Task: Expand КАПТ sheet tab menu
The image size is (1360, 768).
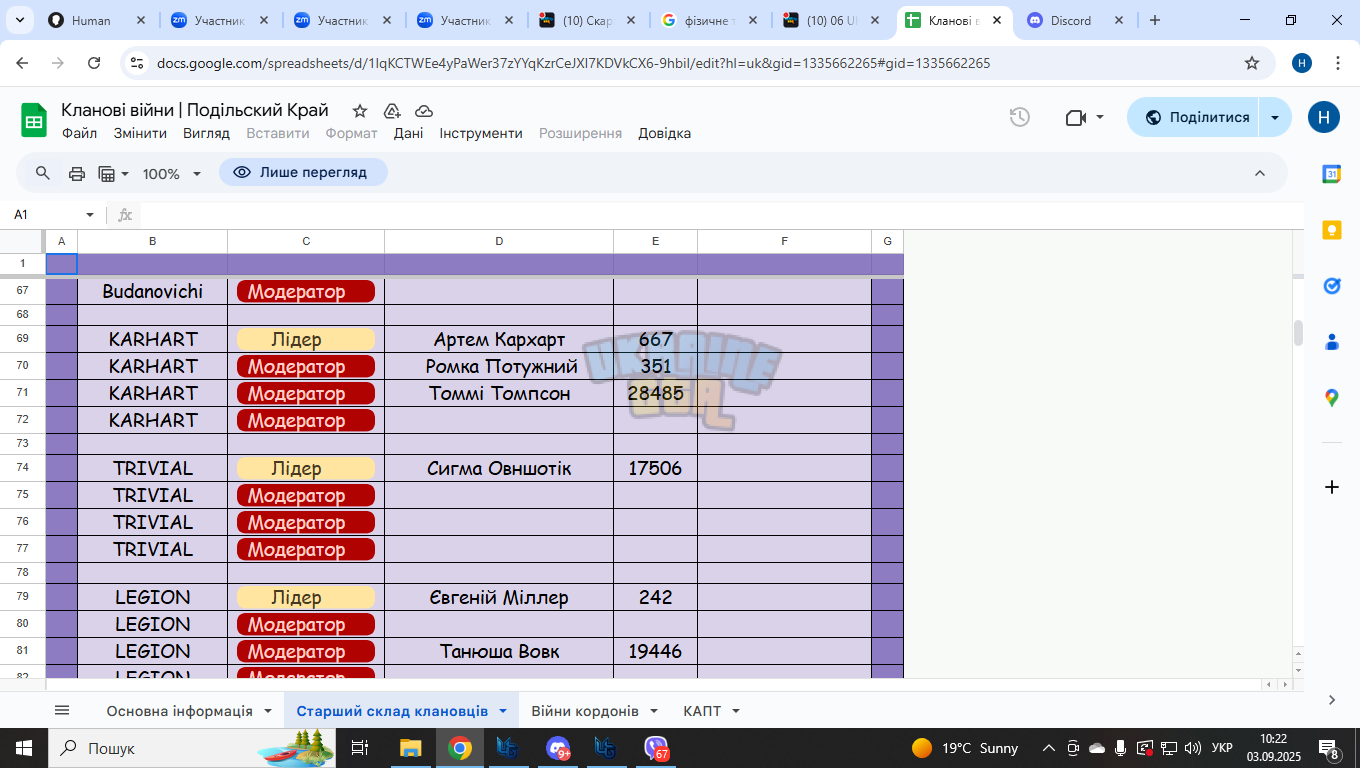Action: click(736, 711)
